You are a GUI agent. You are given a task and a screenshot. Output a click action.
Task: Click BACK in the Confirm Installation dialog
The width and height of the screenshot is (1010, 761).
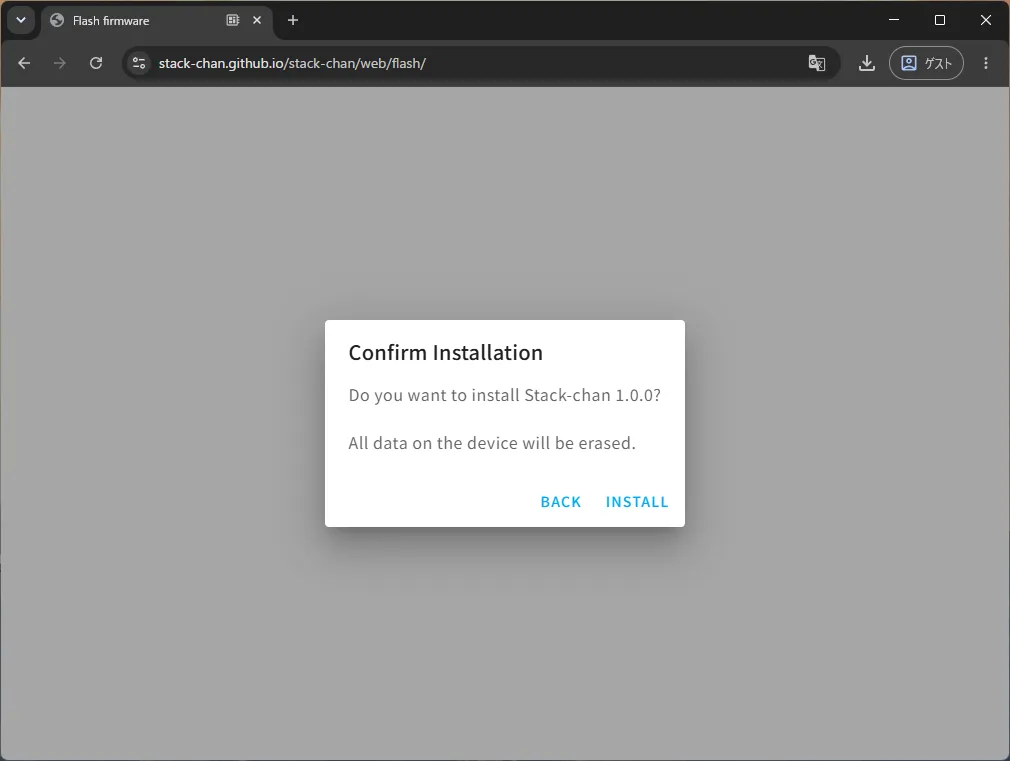coord(560,502)
